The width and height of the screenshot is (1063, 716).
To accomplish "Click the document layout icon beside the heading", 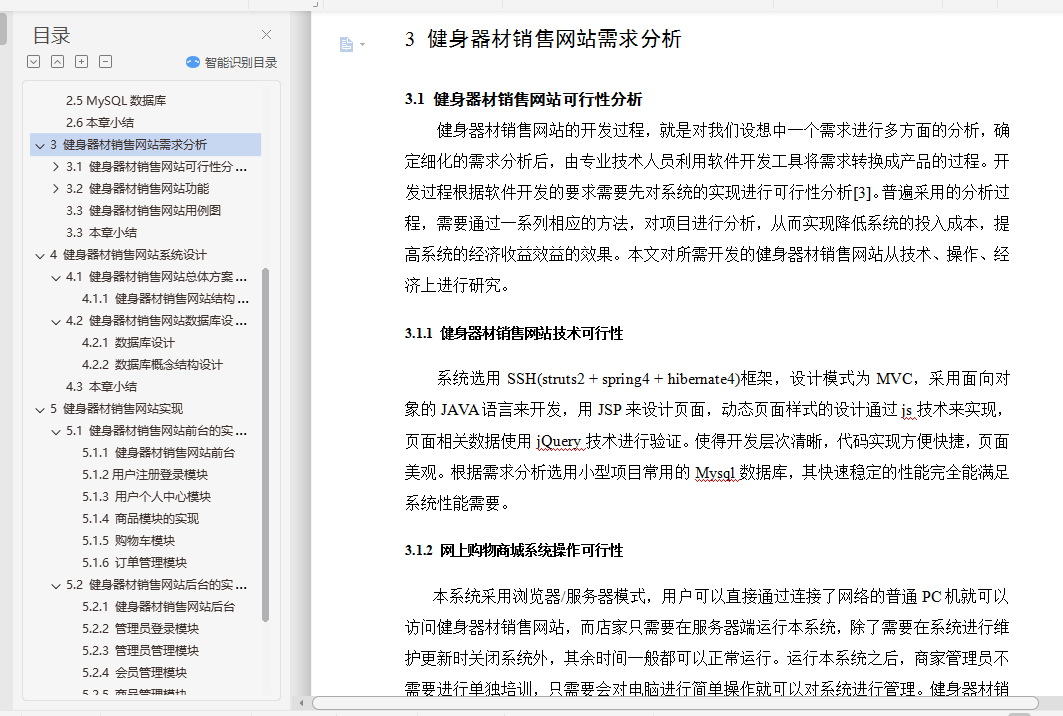I will click(x=346, y=45).
